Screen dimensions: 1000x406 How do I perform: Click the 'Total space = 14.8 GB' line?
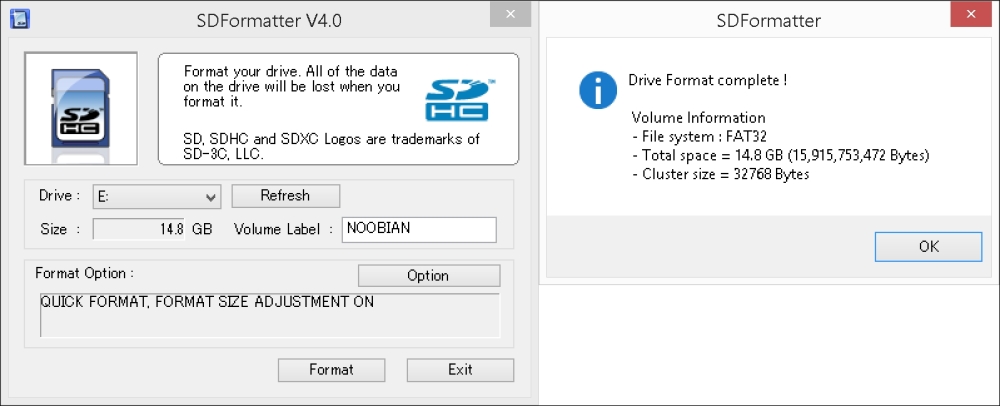[781, 156]
